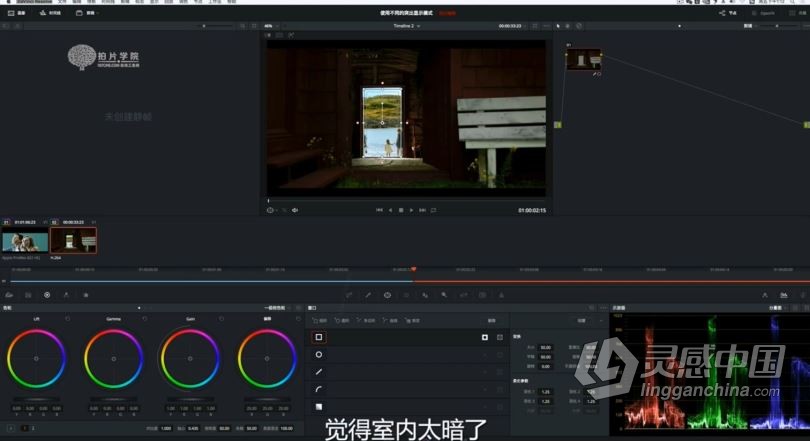Viewport: 810px width, 441px height.
Task: Reset the Offset color wheel
Action: click(x=298, y=319)
